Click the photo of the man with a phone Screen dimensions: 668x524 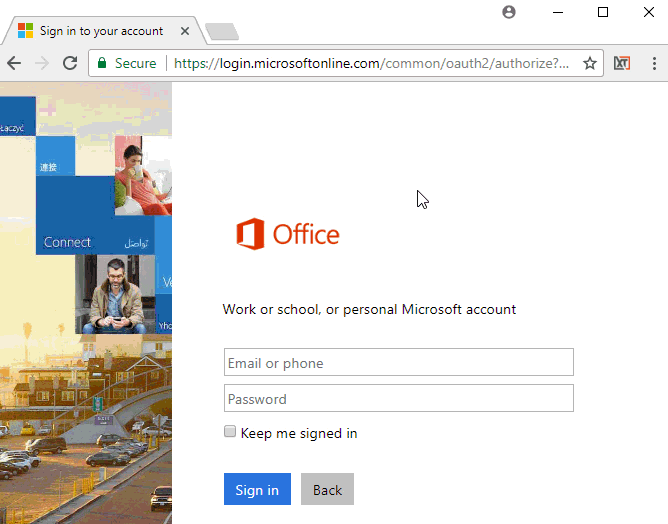[x=113, y=293]
